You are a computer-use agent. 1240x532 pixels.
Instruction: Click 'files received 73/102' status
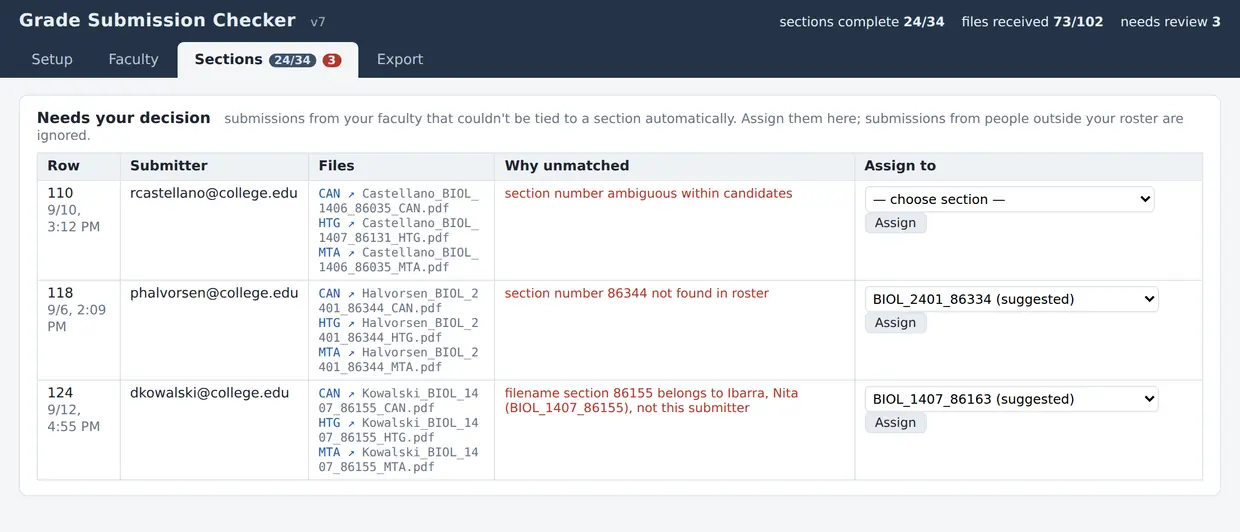coord(1032,21)
